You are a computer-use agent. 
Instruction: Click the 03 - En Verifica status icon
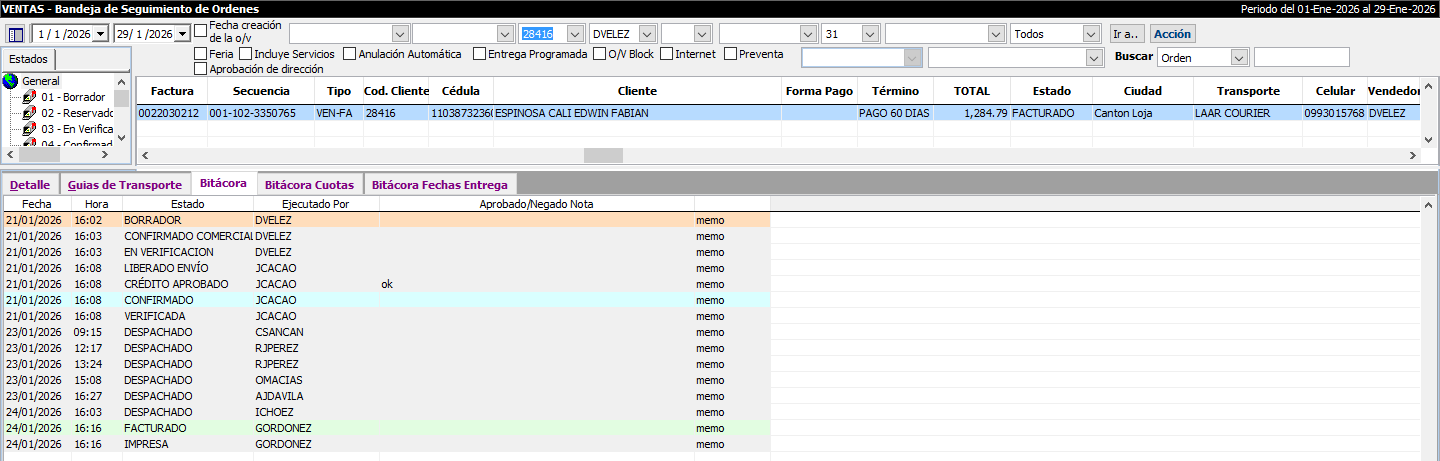[x=30, y=130]
